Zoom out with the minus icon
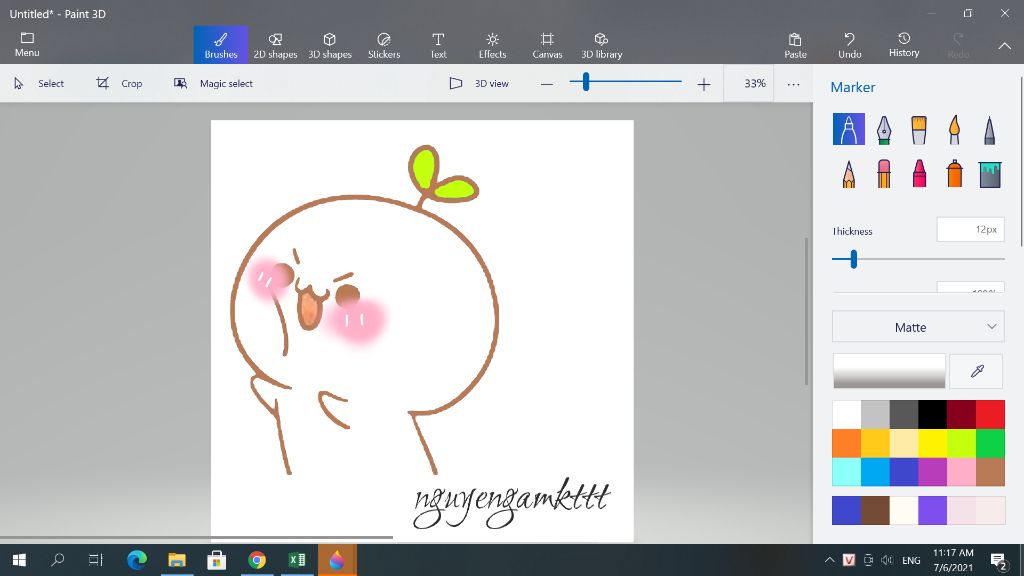The height and width of the screenshot is (576, 1024). pyautogui.click(x=547, y=84)
